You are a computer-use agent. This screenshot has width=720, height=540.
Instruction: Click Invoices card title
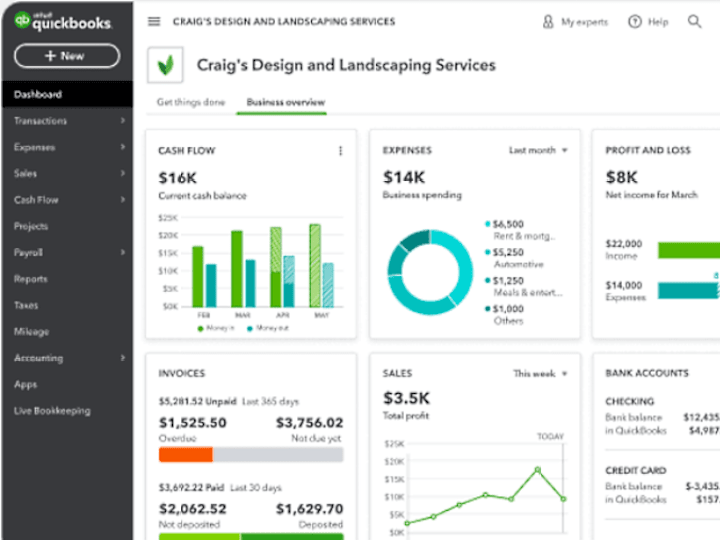[182, 373]
